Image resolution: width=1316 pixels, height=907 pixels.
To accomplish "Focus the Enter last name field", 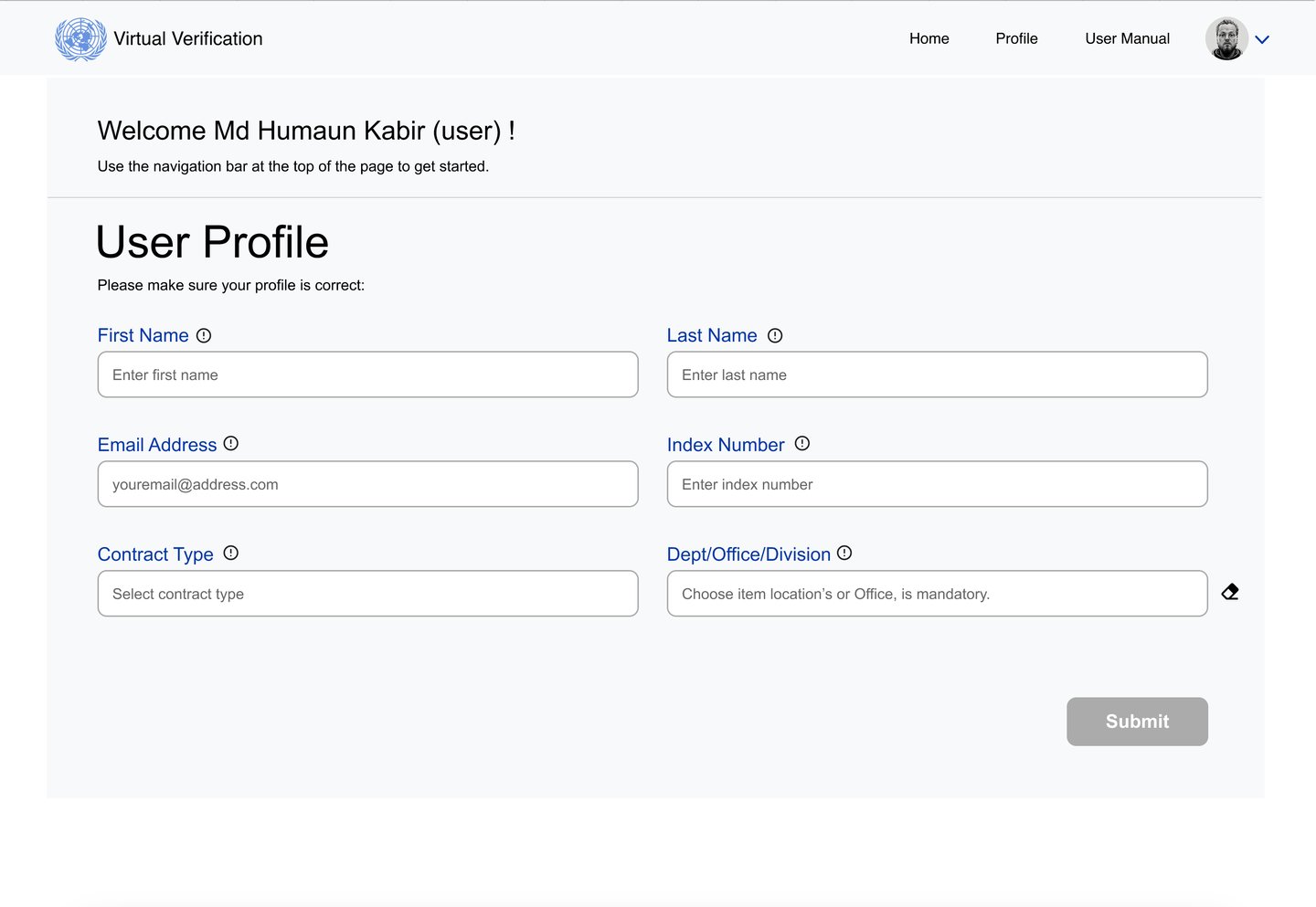I will pyautogui.click(x=937, y=374).
